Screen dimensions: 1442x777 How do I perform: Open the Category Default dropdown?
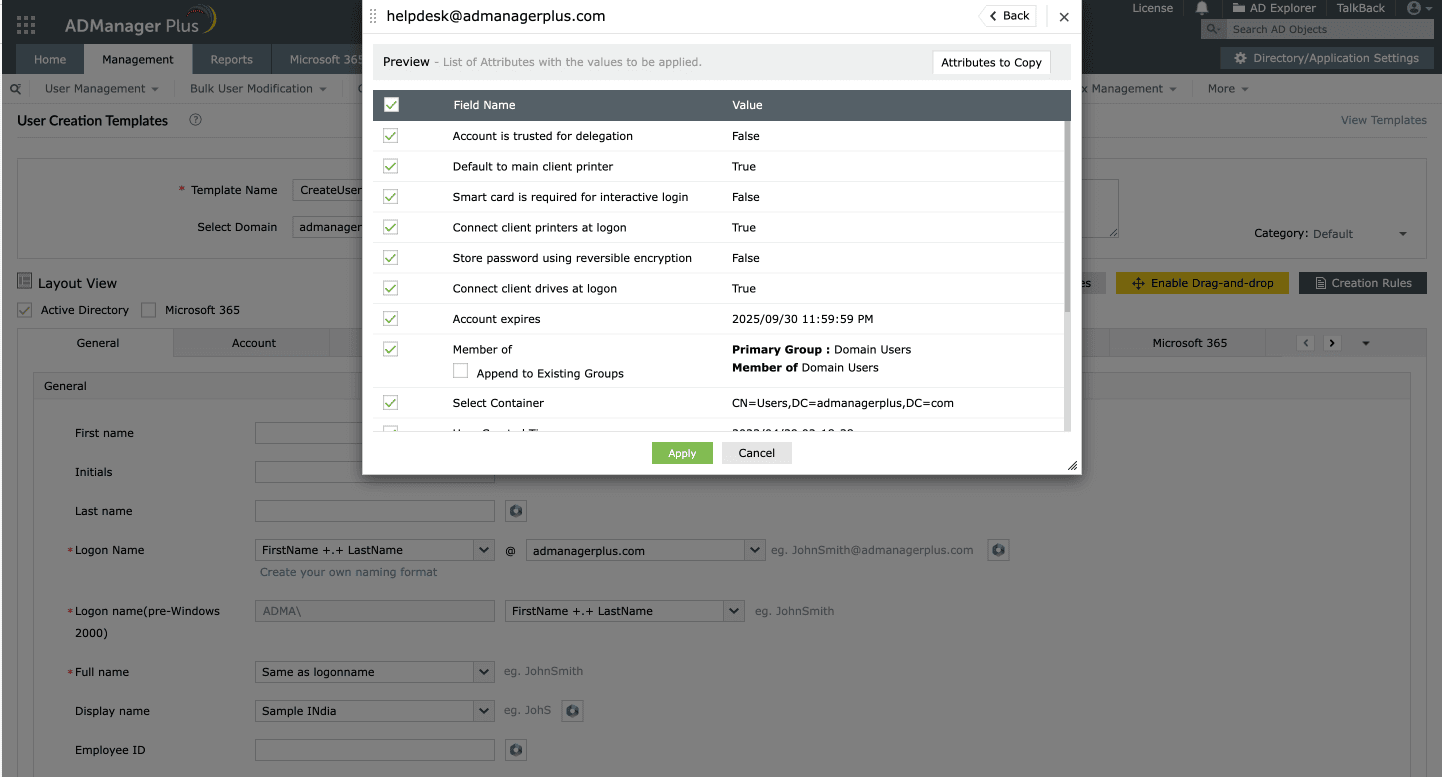(1402, 234)
